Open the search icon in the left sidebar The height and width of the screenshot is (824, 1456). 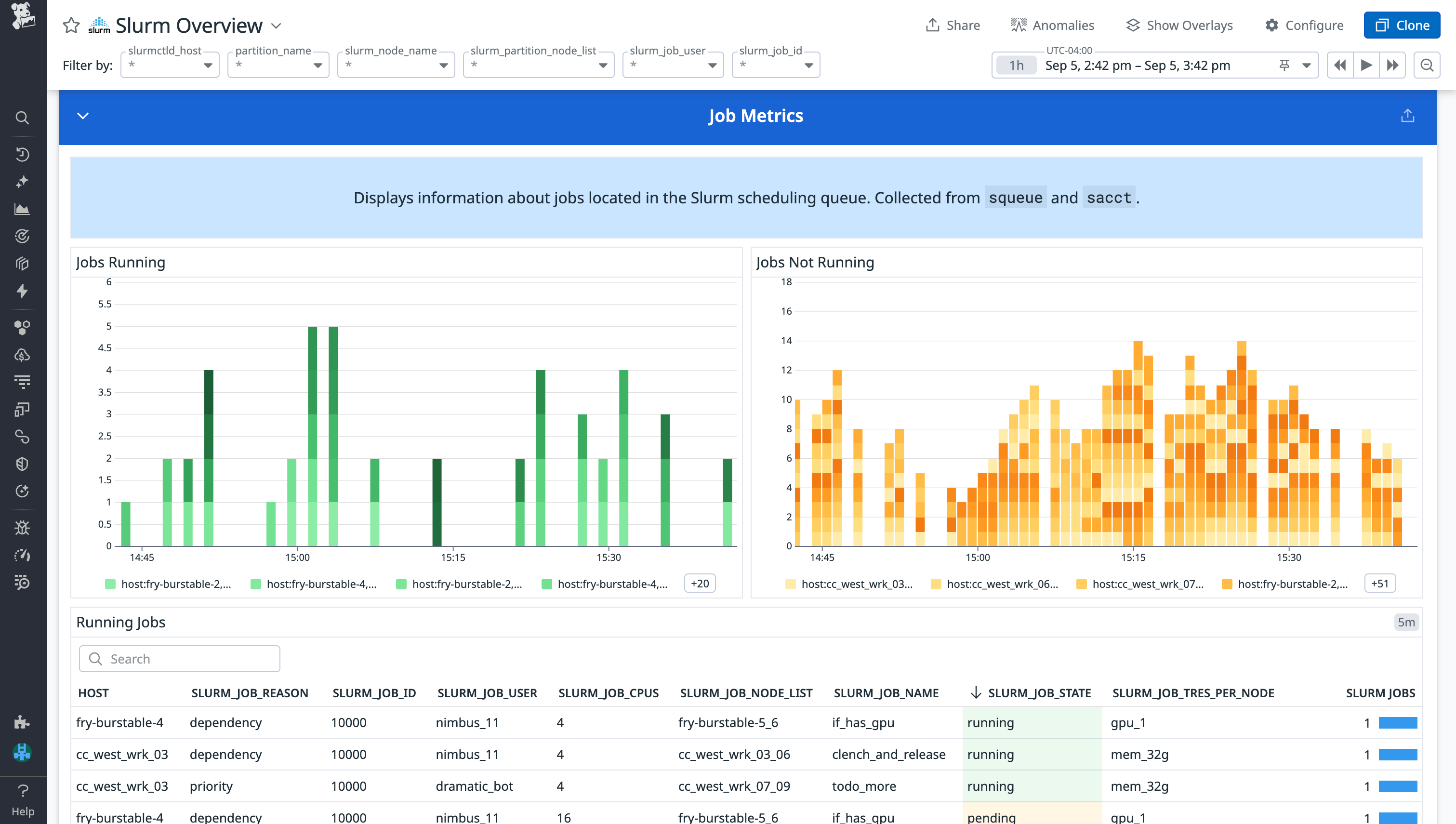click(x=22, y=118)
